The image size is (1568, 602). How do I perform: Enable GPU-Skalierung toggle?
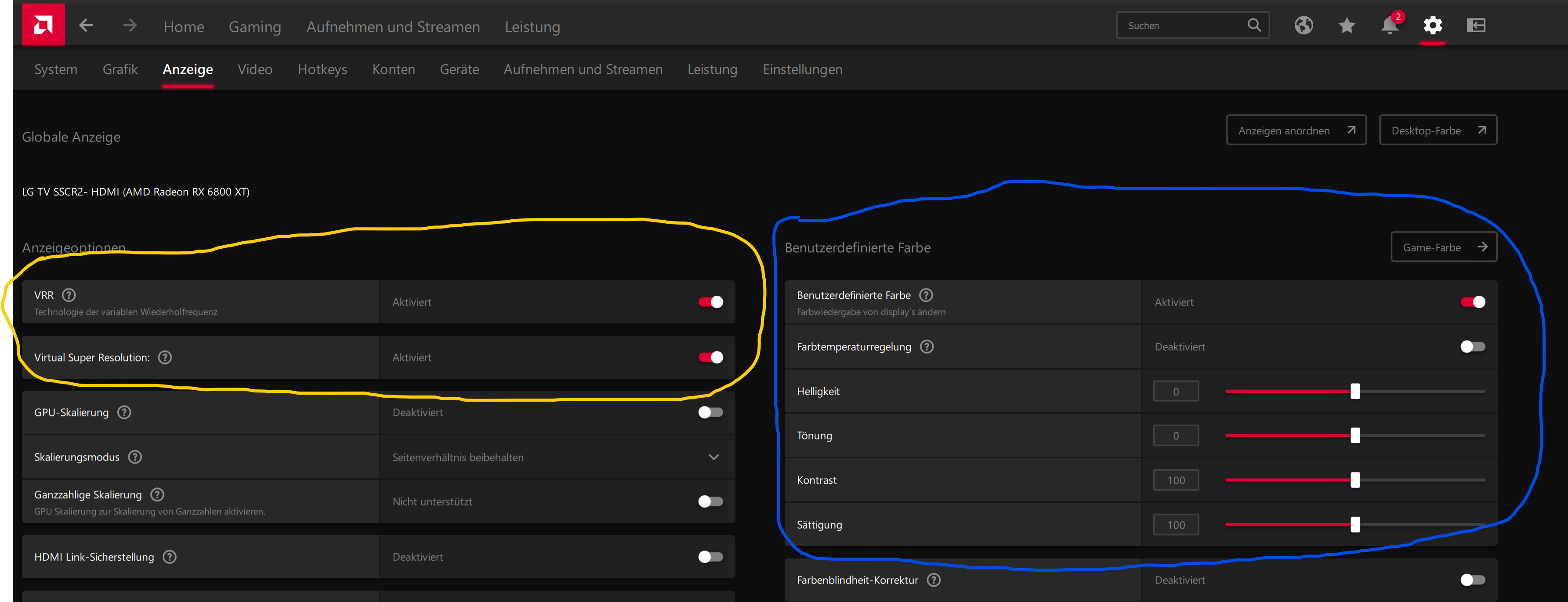click(x=710, y=413)
